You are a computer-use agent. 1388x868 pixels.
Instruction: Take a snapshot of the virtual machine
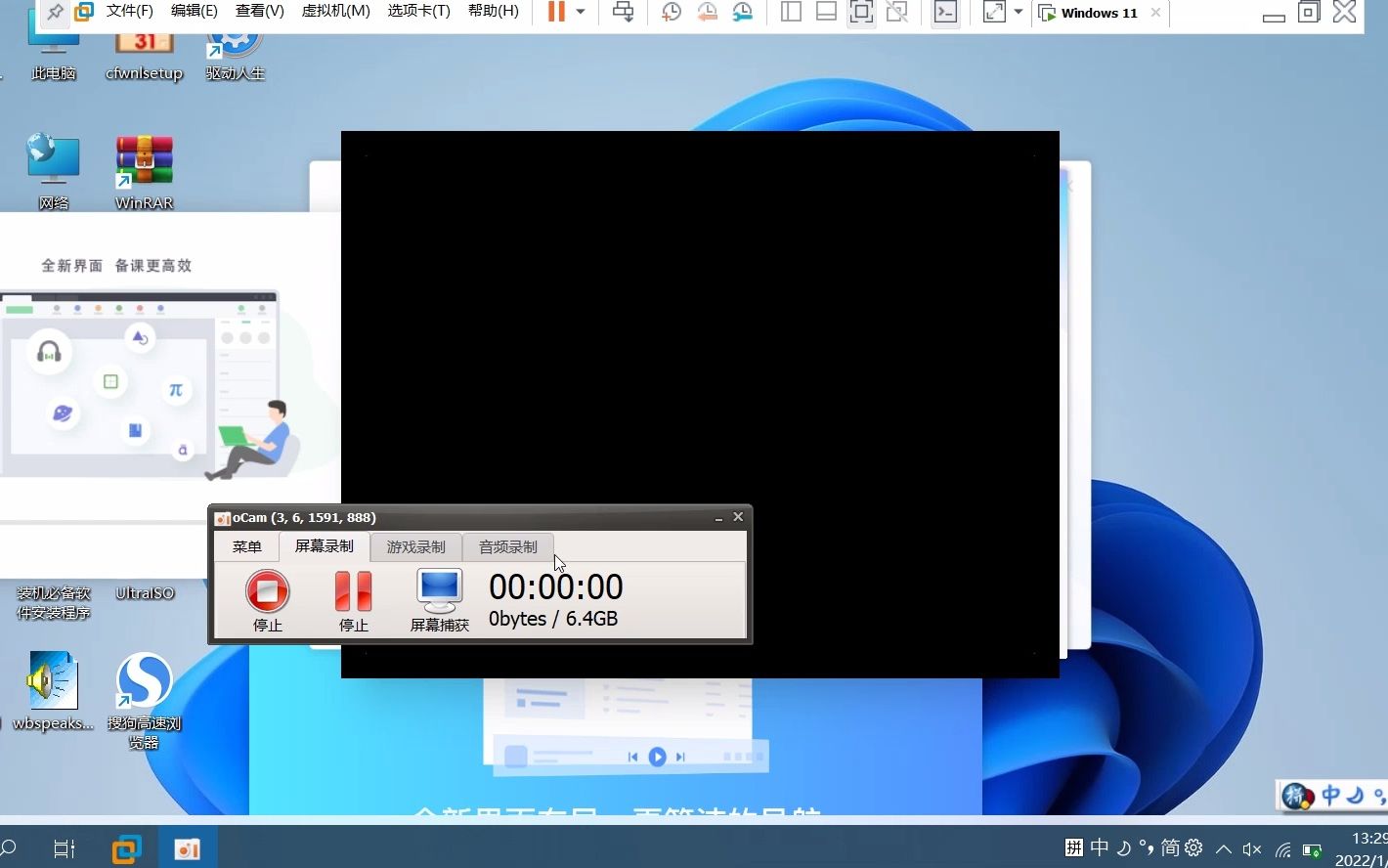(x=671, y=13)
